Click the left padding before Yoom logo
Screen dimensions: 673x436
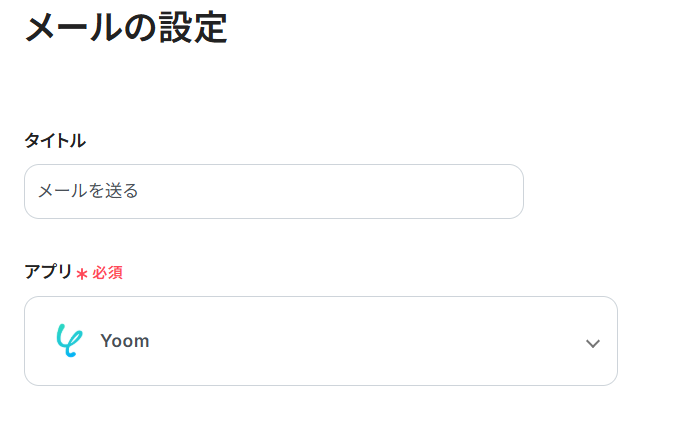click(38, 341)
